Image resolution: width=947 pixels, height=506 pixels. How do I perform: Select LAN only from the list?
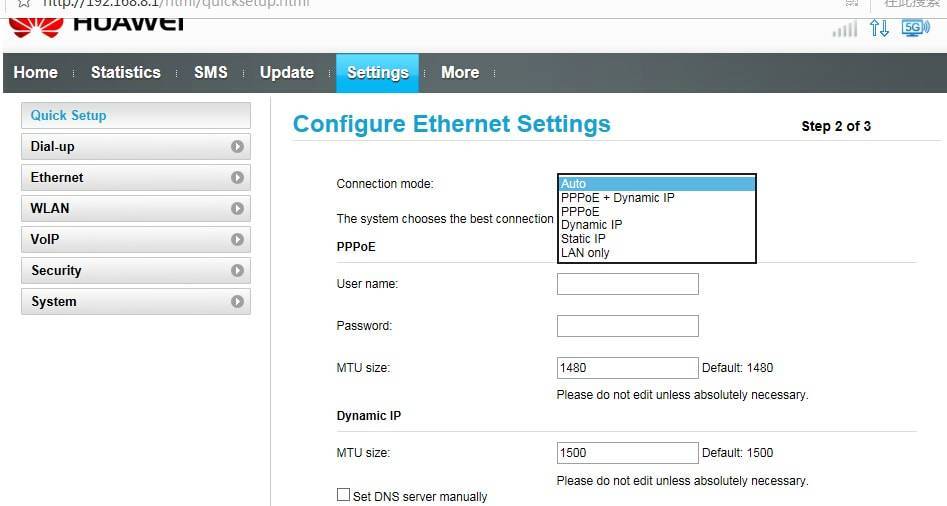click(585, 253)
